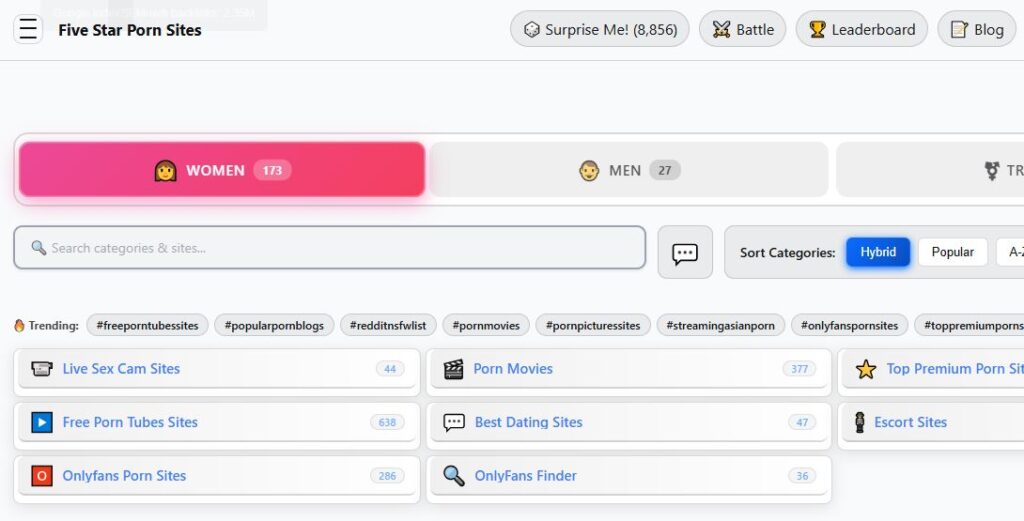Switch to the partially visible TR tab
Image resolution: width=1024 pixels, height=521 pixels.
[x=931, y=170]
